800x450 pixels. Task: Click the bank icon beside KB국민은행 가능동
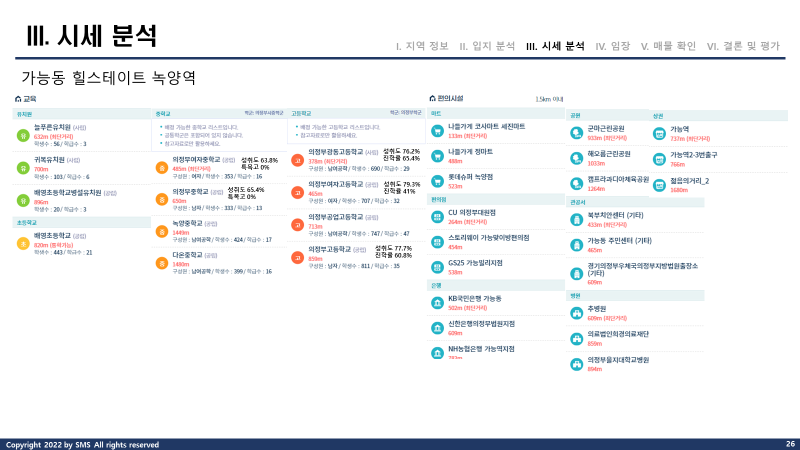click(437, 303)
